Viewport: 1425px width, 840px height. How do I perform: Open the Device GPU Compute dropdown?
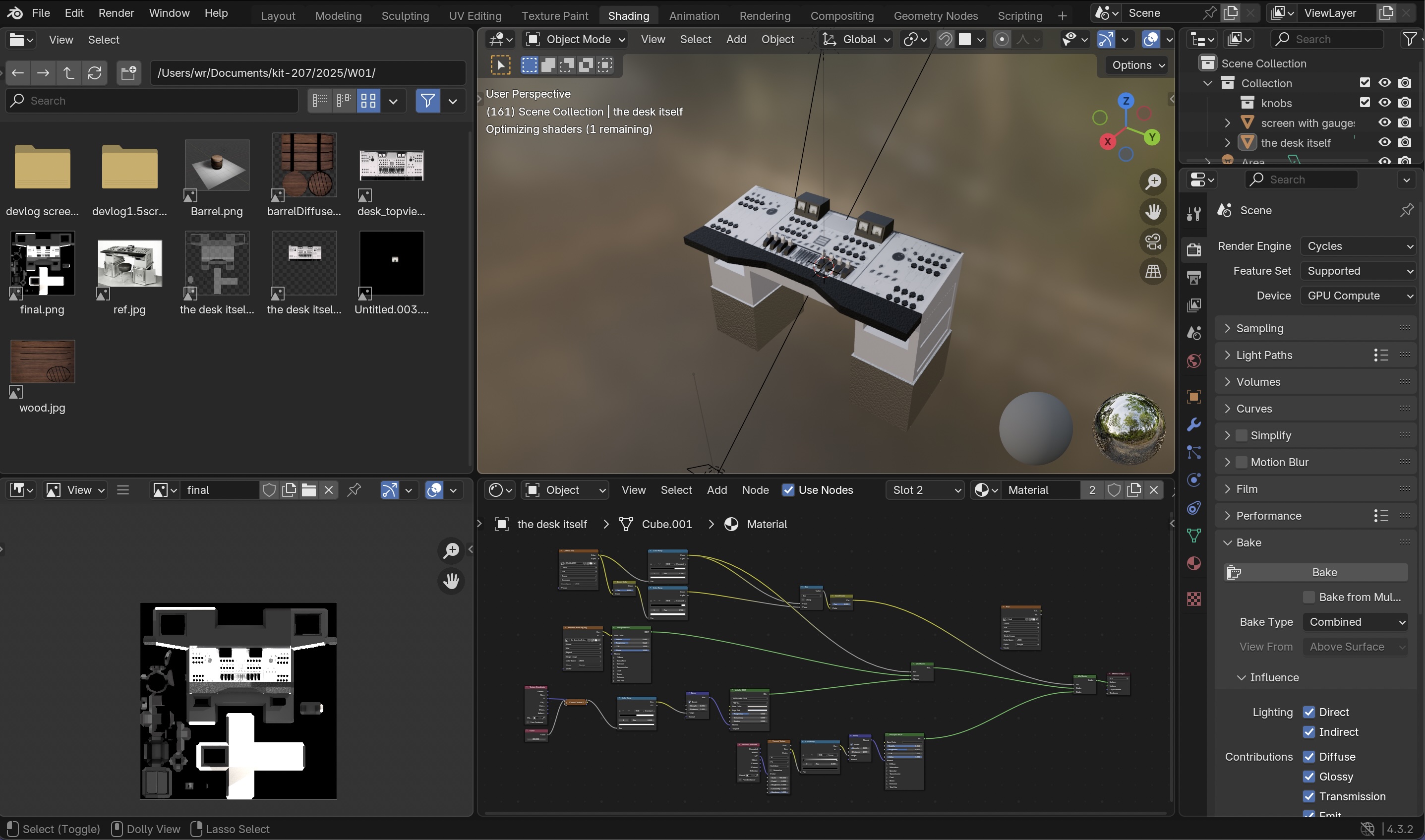point(1358,296)
